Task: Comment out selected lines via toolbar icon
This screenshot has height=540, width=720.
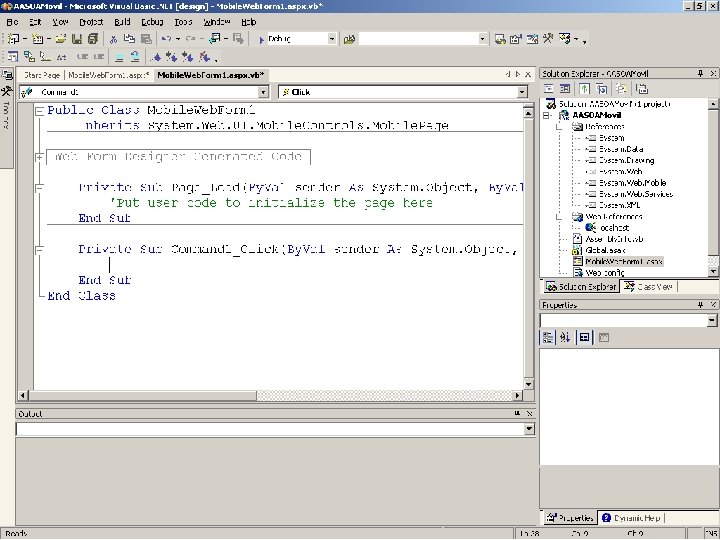Action: (x=119, y=57)
